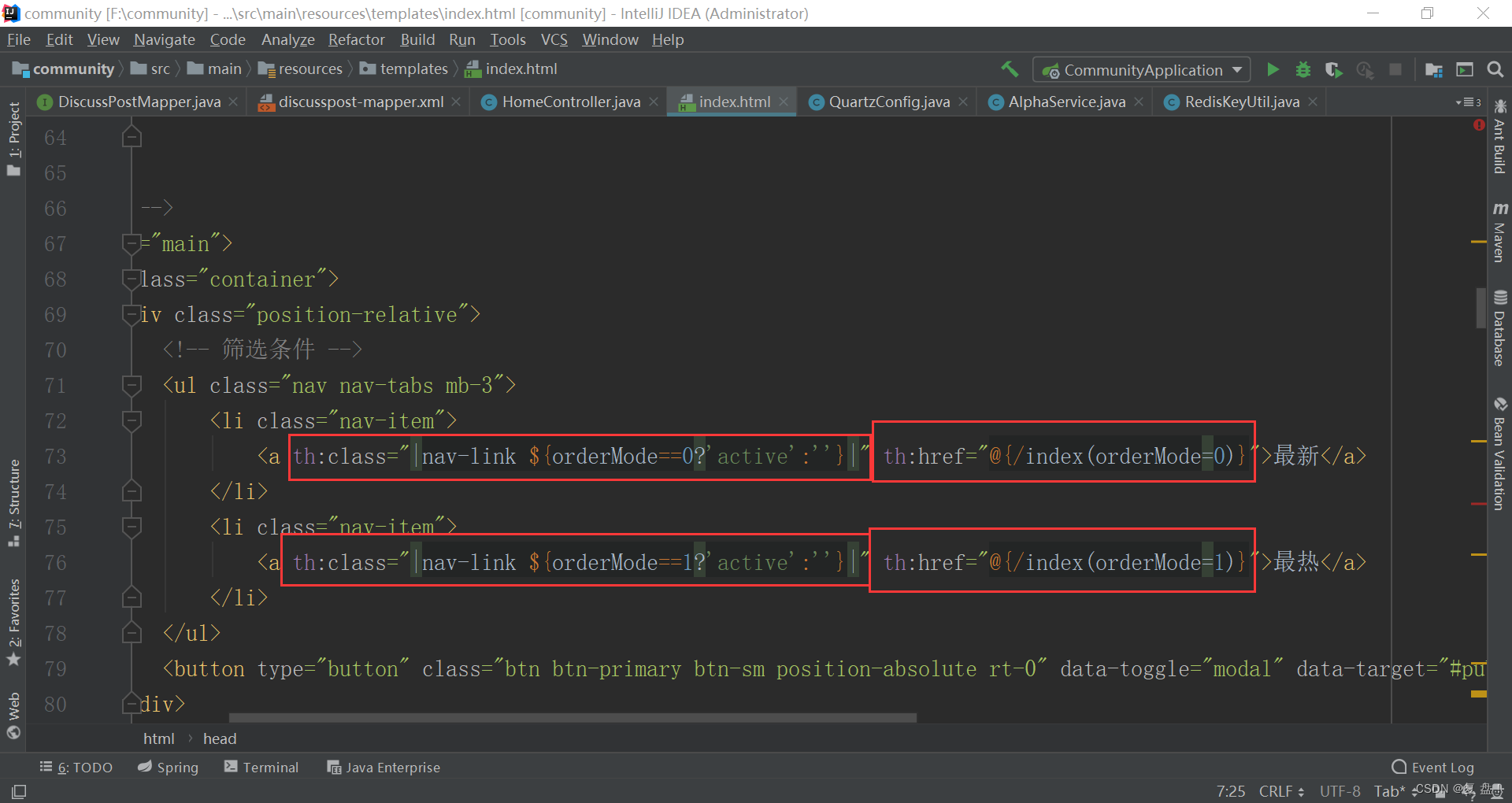
Task: Start debugging with the bug icon
Action: [1303, 69]
